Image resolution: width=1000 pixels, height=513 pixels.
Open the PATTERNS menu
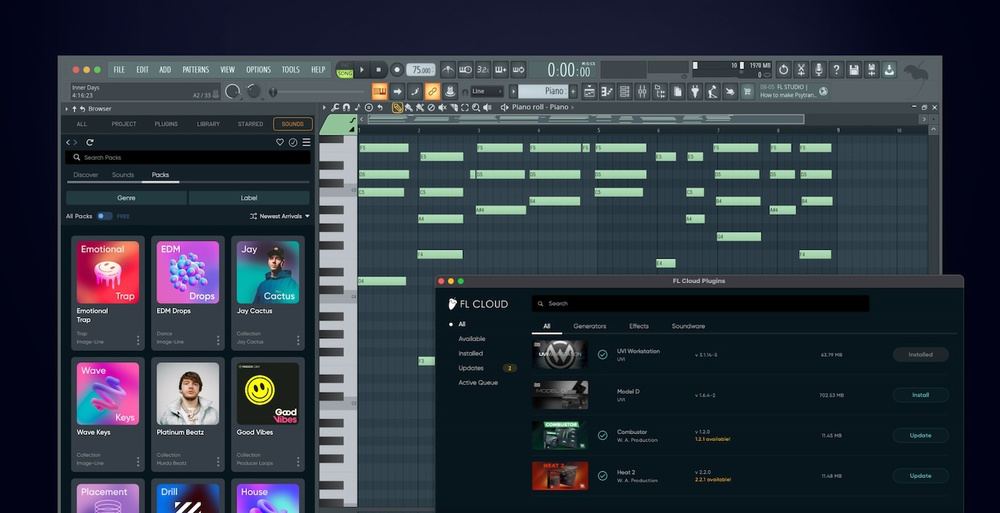195,70
